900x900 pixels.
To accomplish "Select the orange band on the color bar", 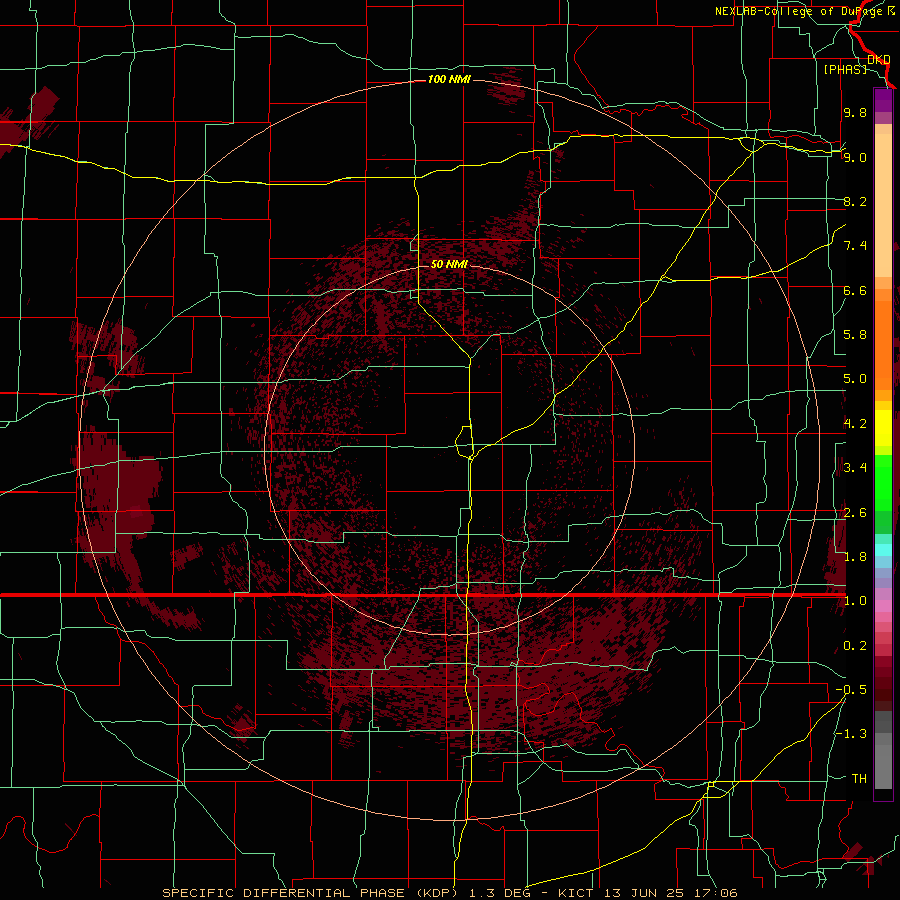I will [x=883, y=346].
